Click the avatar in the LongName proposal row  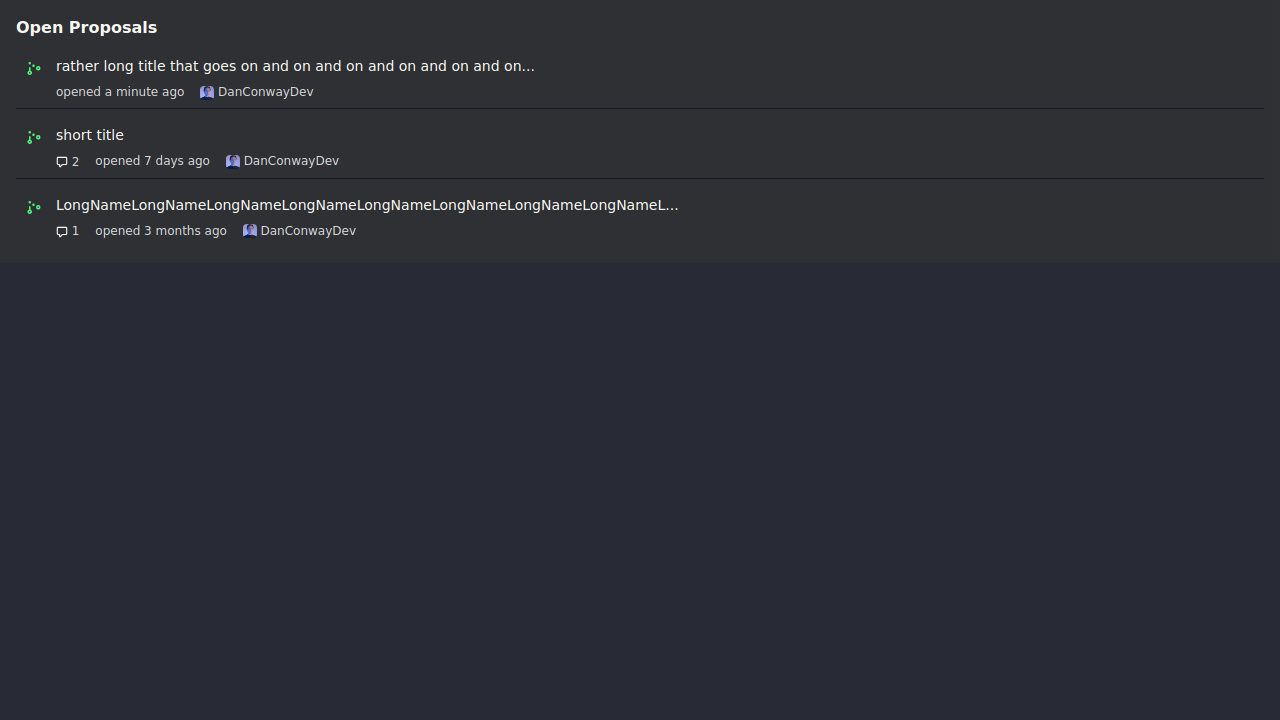250,231
